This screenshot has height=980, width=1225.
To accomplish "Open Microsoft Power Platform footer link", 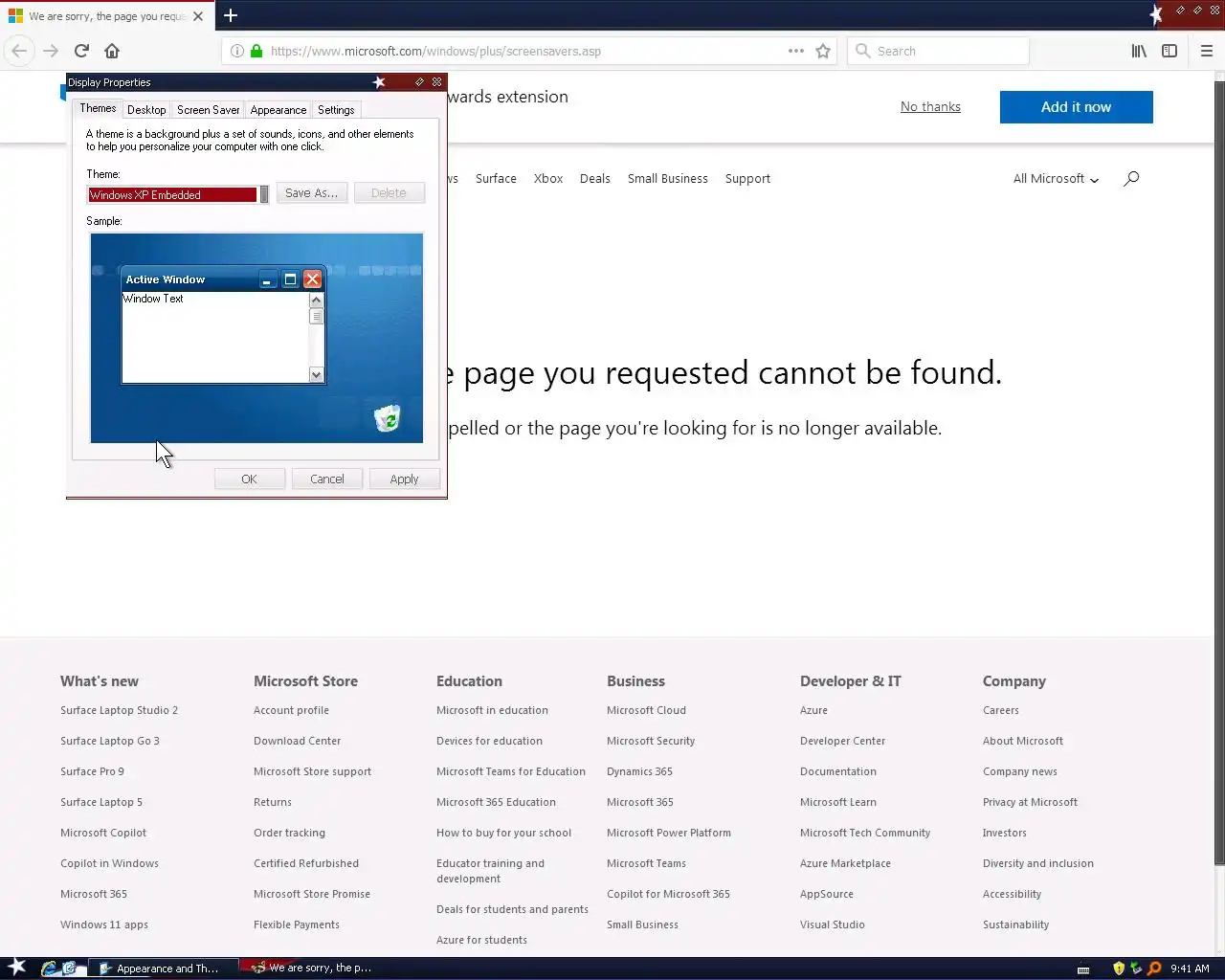I will pos(668,833).
